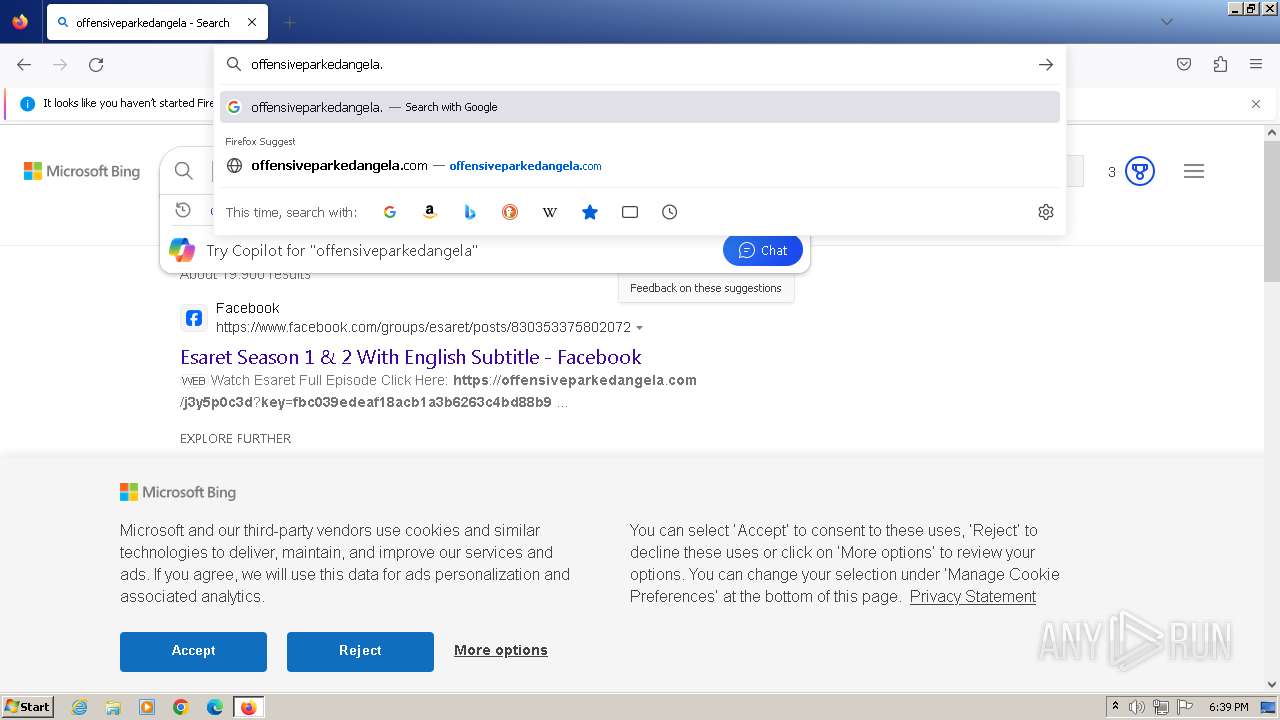Image resolution: width=1280 pixels, height=720 pixels.
Task: Reject Bing cookies
Action: coord(360,651)
